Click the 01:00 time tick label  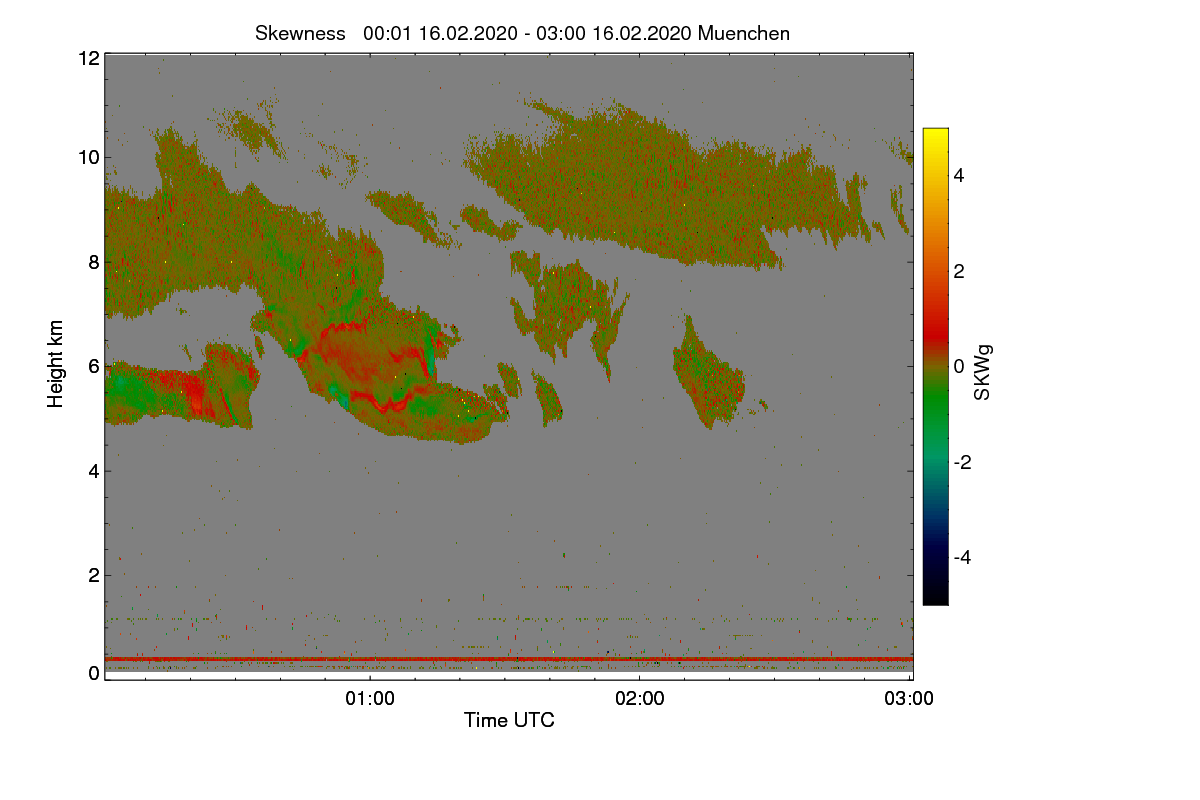tap(370, 699)
